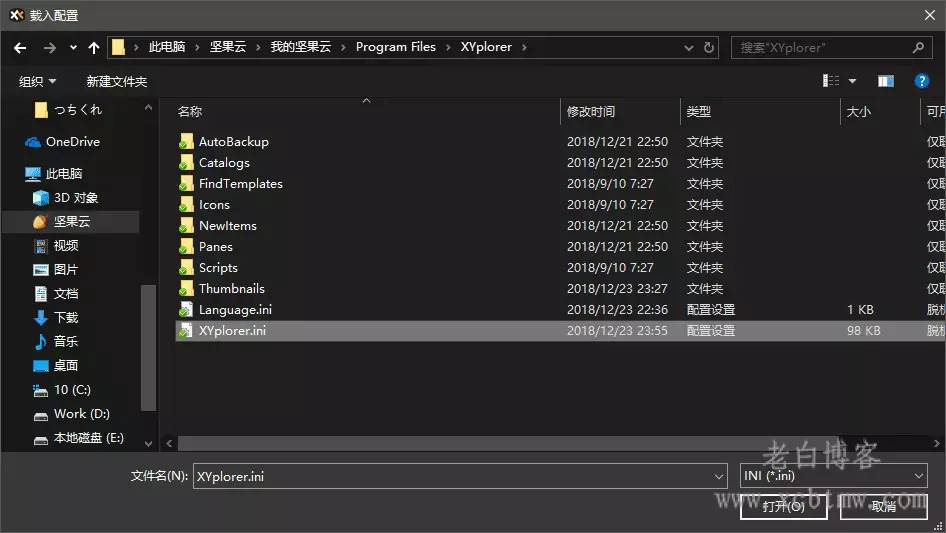Select the FindTemplates folder
The height and width of the screenshot is (533, 946).
241,184
